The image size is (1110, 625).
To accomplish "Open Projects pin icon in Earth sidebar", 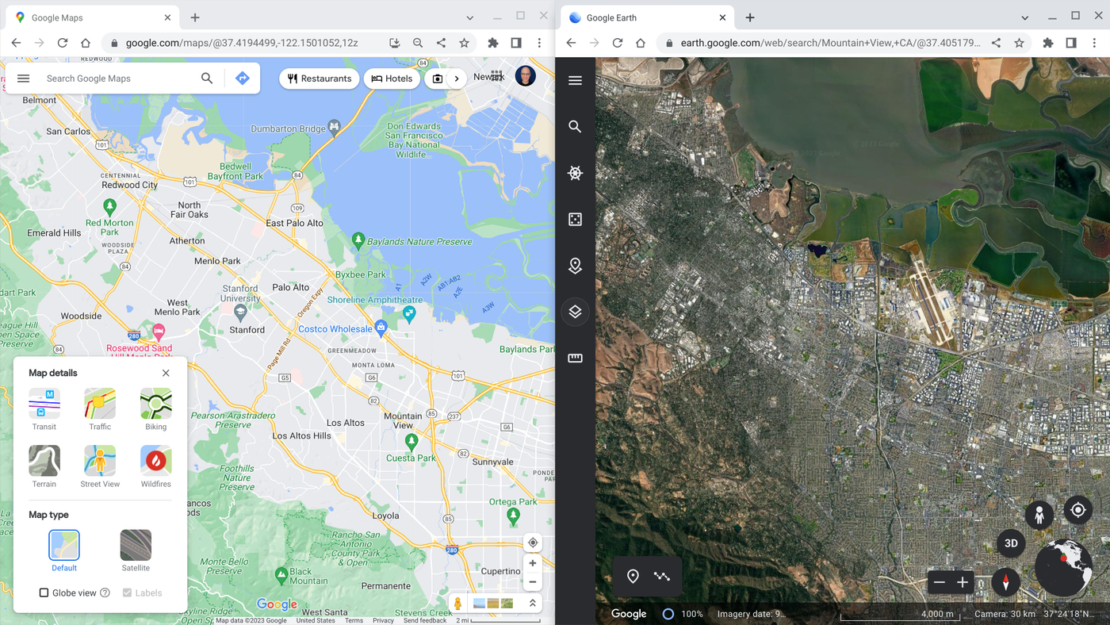I will point(575,266).
